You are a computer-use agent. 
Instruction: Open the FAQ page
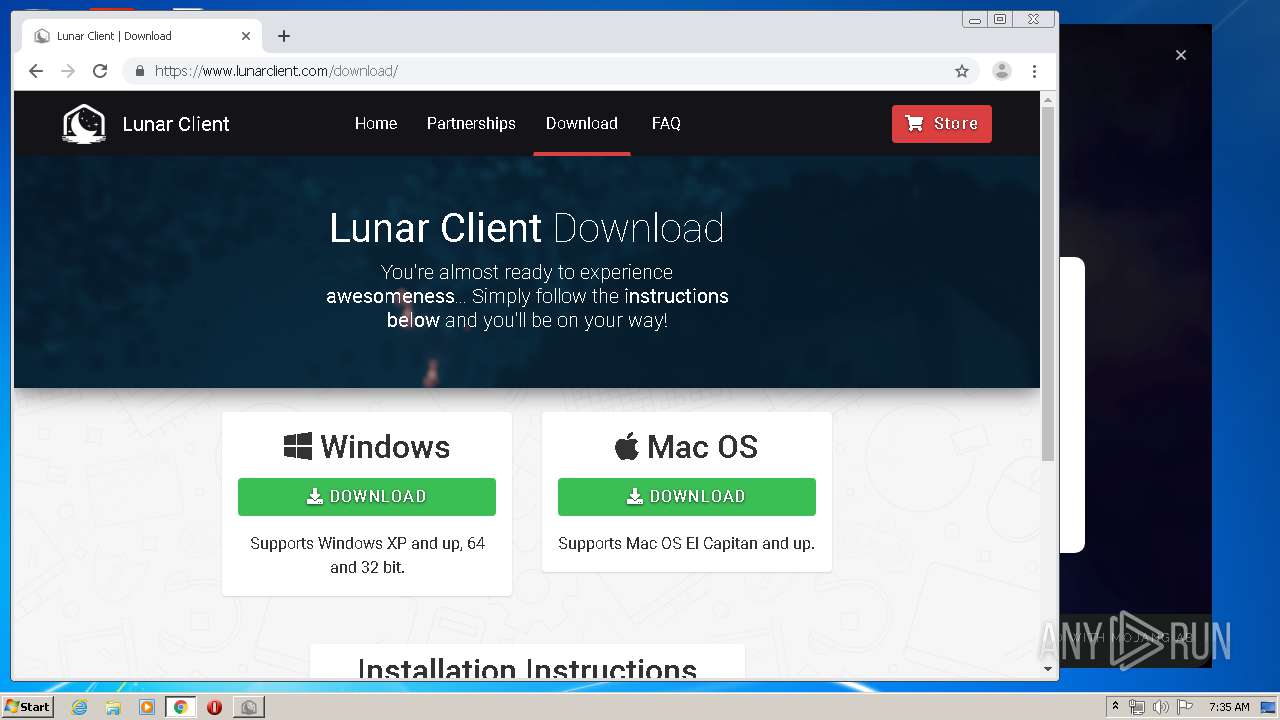[x=666, y=124]
